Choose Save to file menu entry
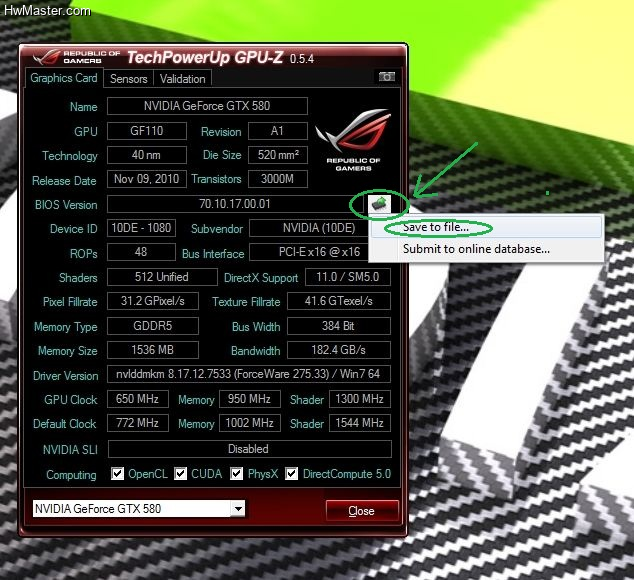 [487, 227]
